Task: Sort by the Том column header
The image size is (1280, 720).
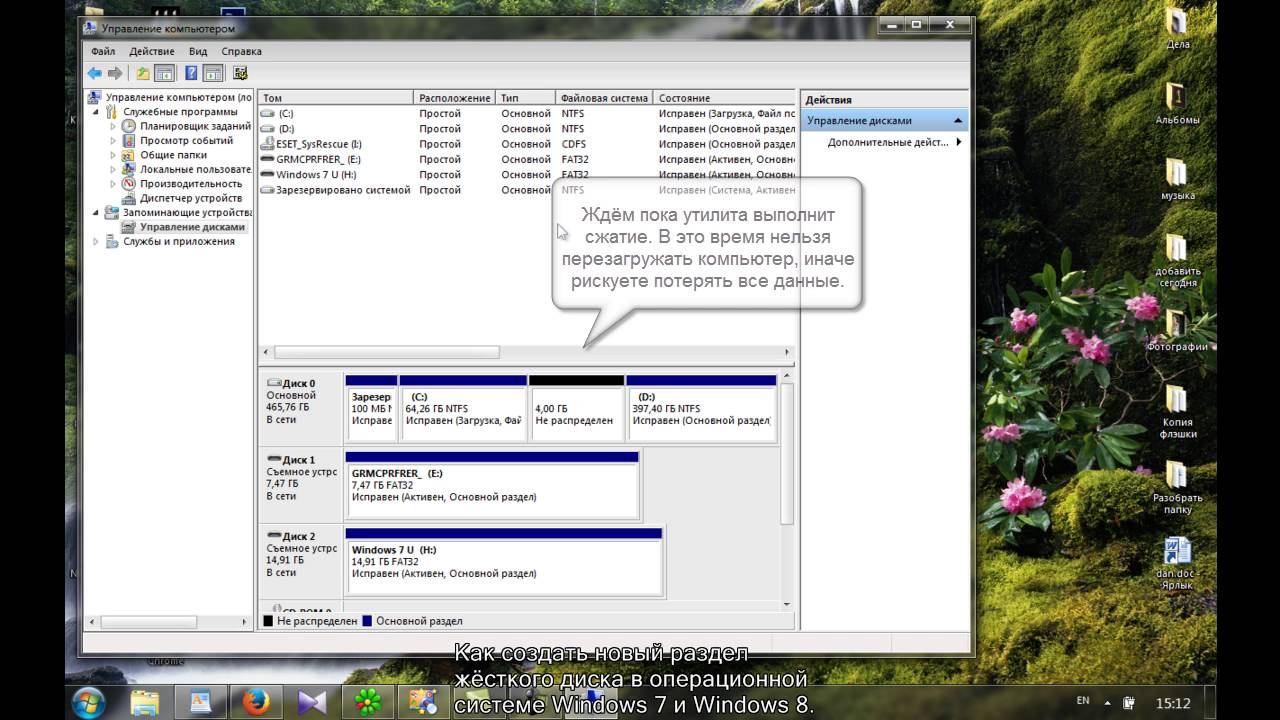Action: tap(336, 98)
